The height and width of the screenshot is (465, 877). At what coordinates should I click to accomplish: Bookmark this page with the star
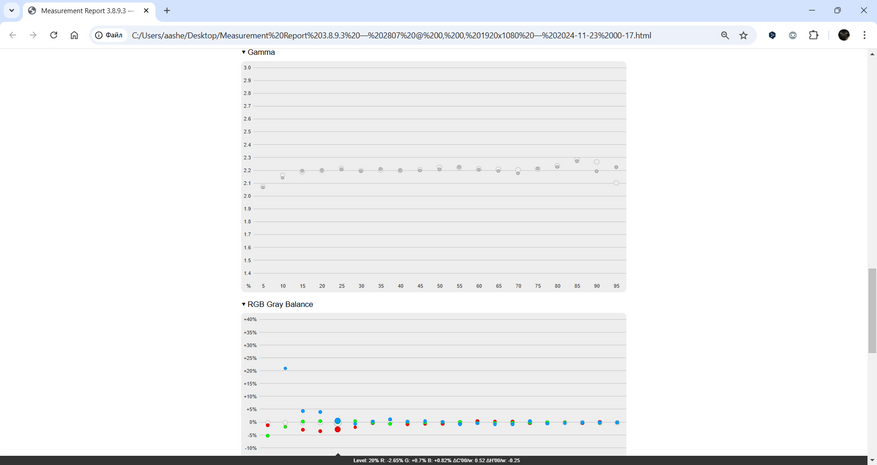click(743, 35)
